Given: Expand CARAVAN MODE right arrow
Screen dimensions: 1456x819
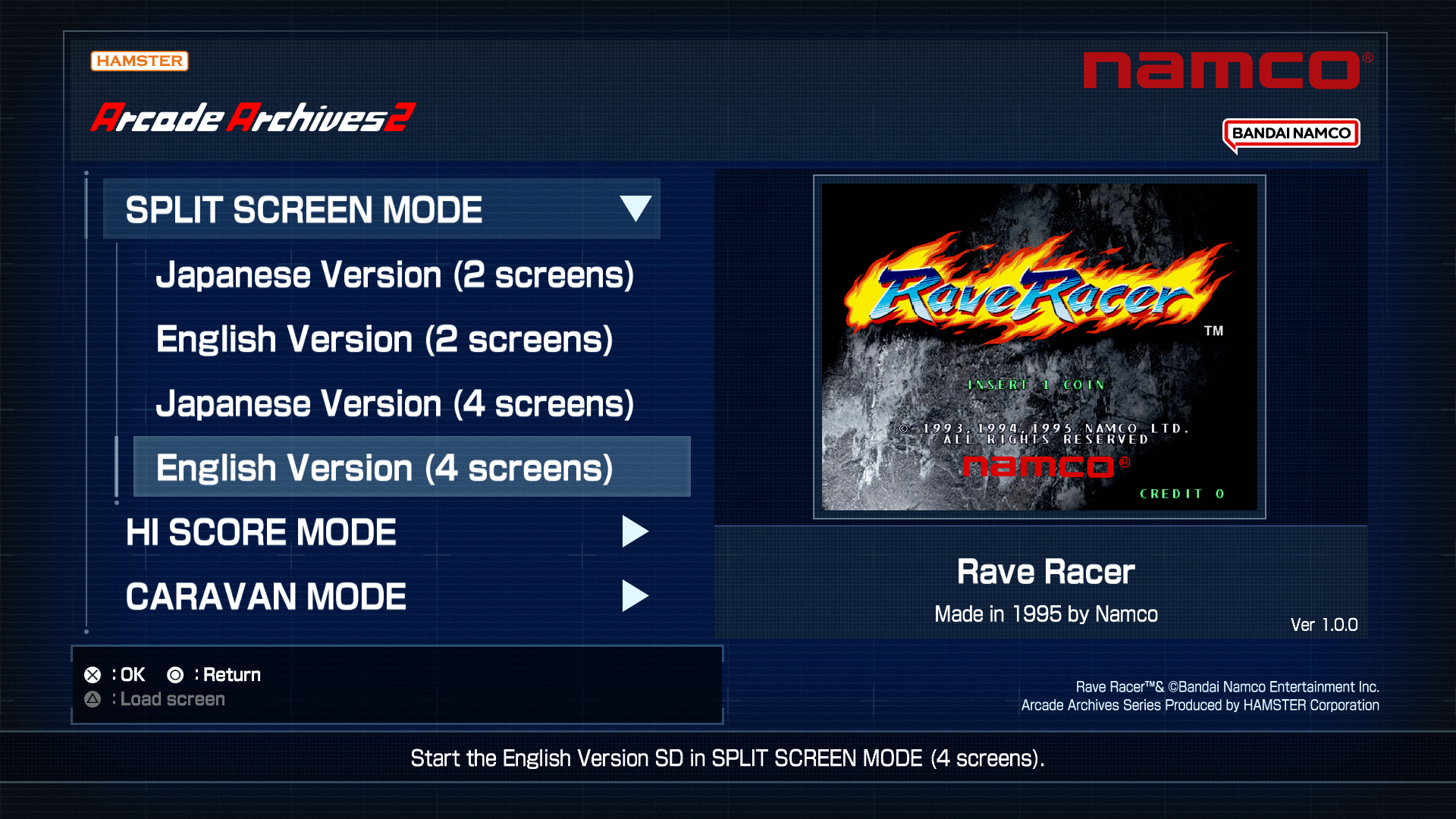Looking at the screenshot, I should [634, 596].
